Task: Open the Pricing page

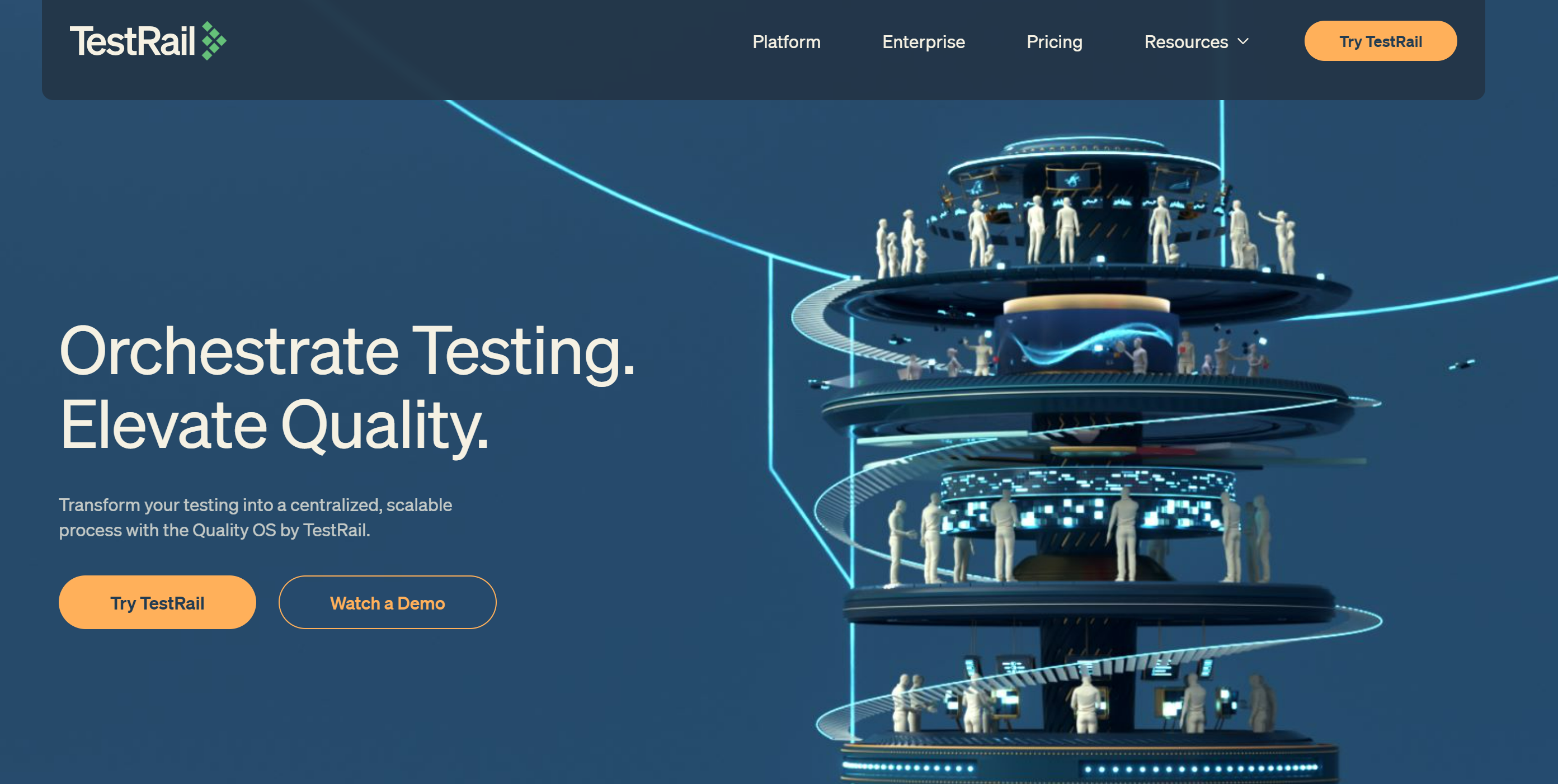Action: coord(1054,42)
